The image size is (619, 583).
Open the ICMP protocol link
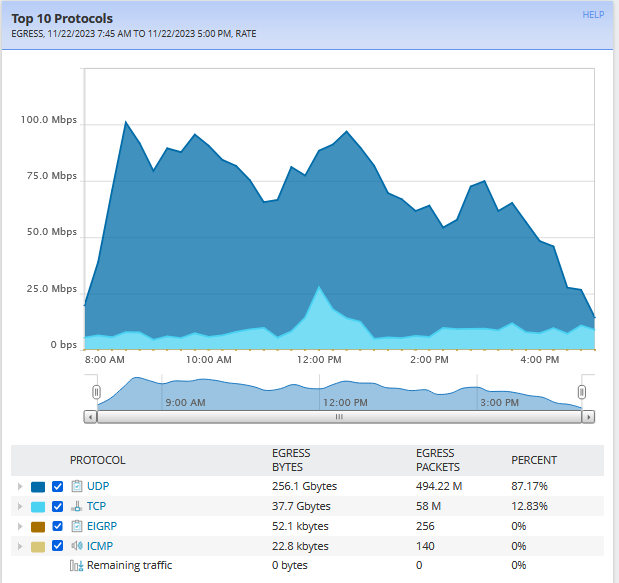click(100, 546)
